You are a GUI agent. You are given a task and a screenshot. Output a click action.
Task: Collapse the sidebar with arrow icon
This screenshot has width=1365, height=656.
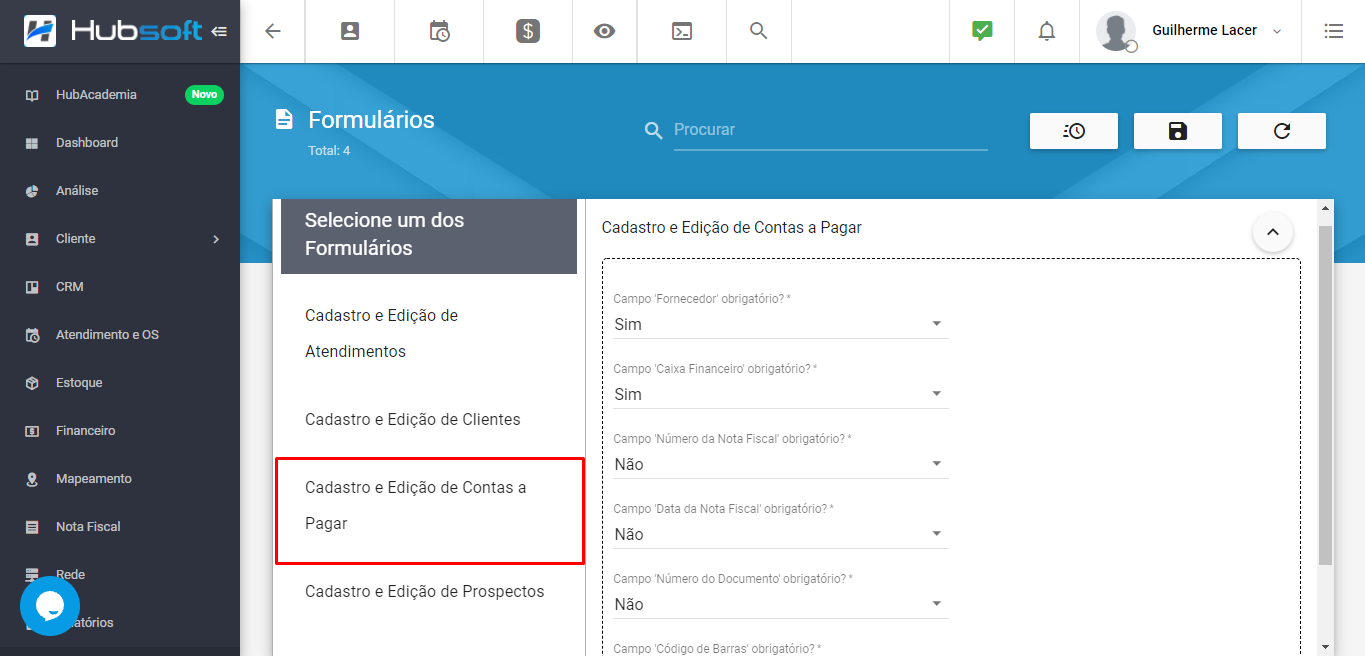coord(219,31)
